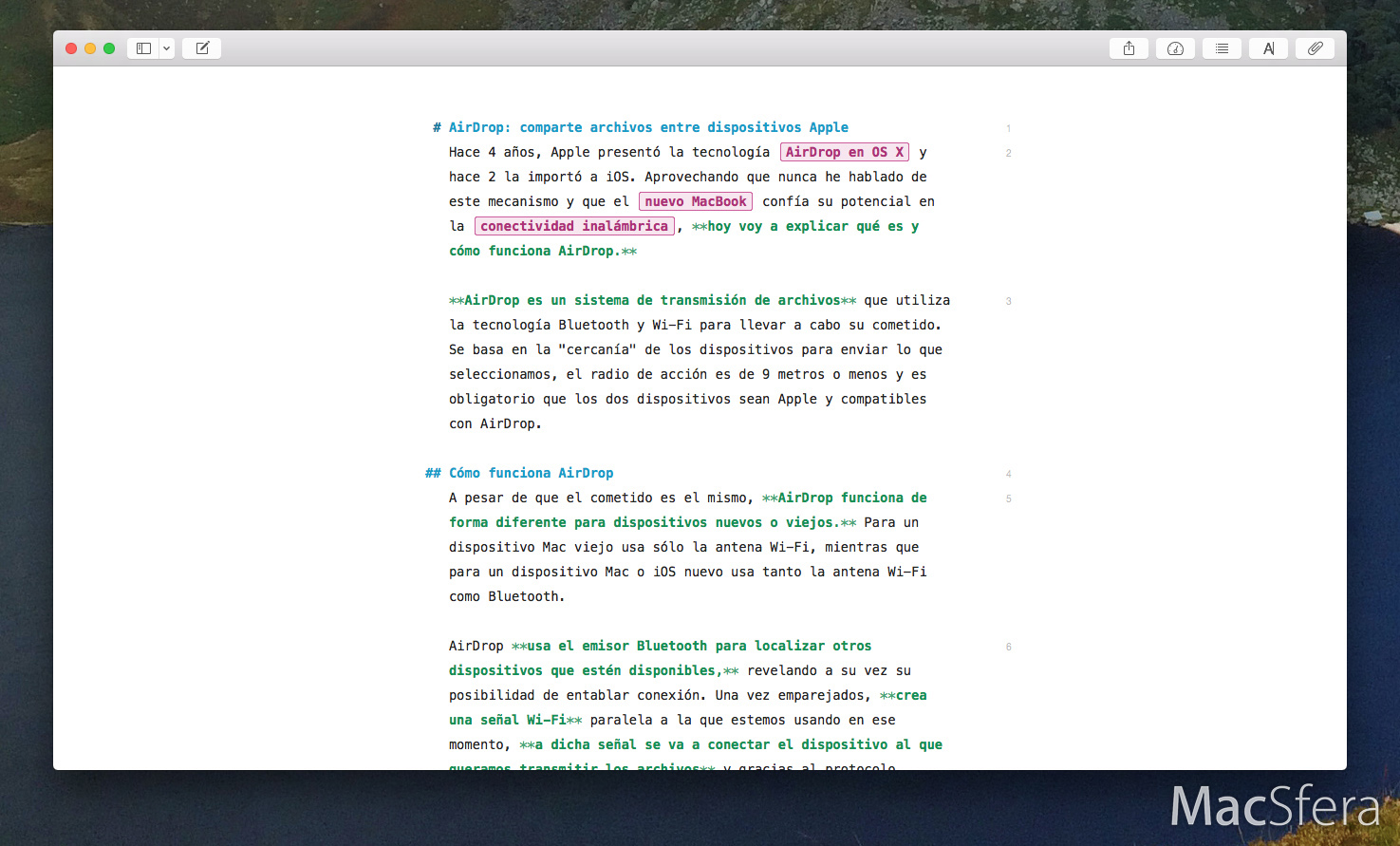1400x846 pixels.
Task: Click the 'Cómo funciona AirDrop' subheading
Action: point(531,473)
